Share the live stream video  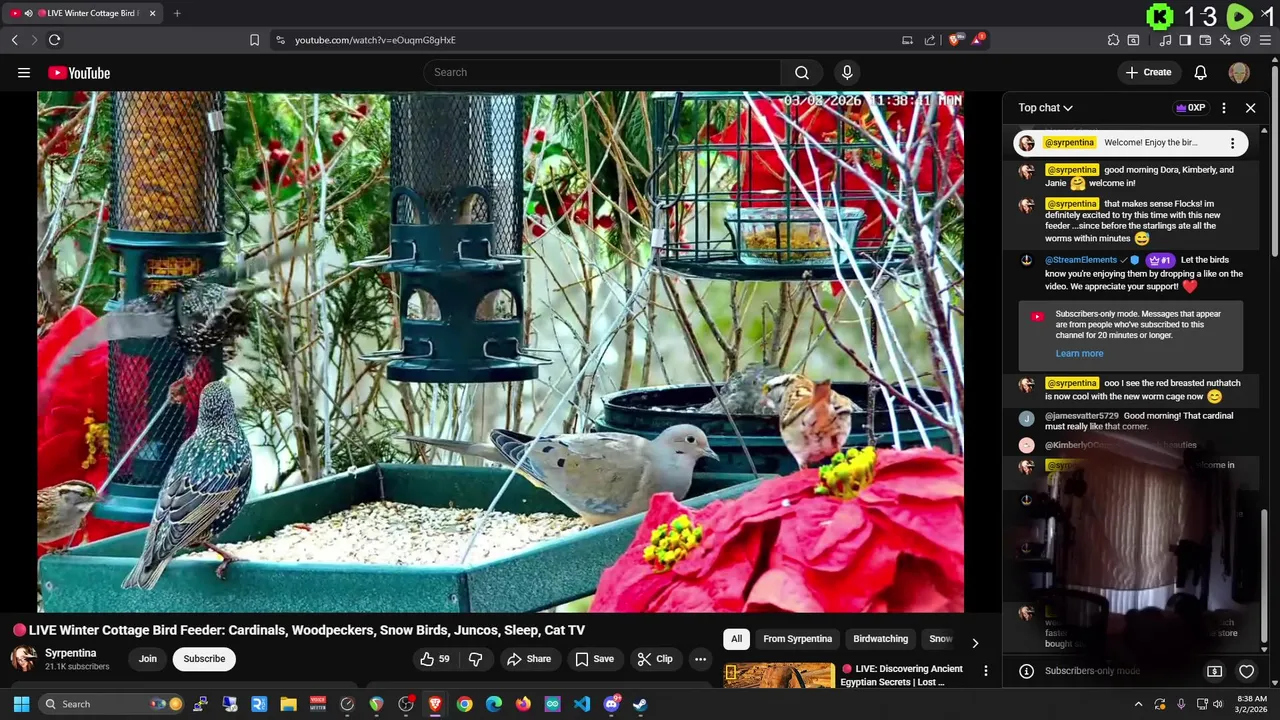(529, 659)
